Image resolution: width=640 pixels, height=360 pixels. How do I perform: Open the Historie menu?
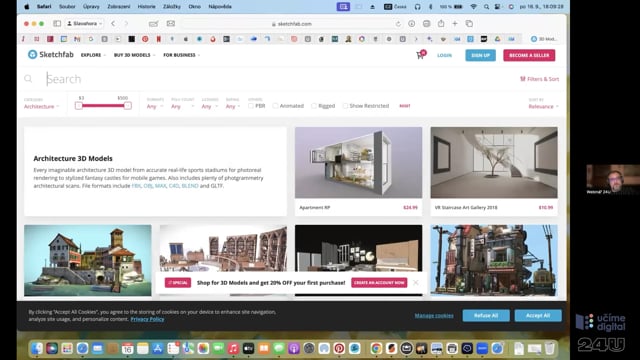coord(147,7)
